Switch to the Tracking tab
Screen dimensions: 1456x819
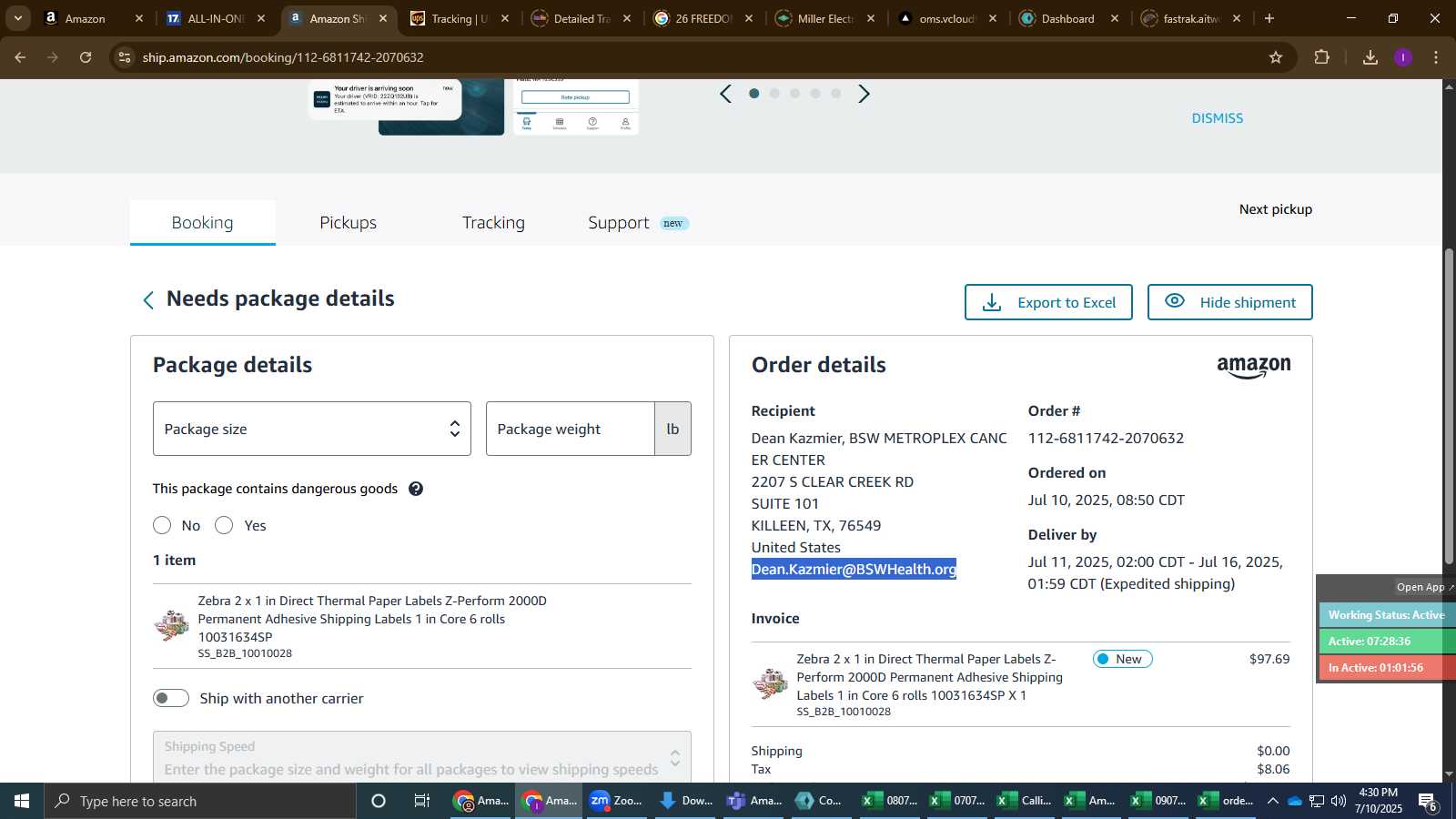493,223
